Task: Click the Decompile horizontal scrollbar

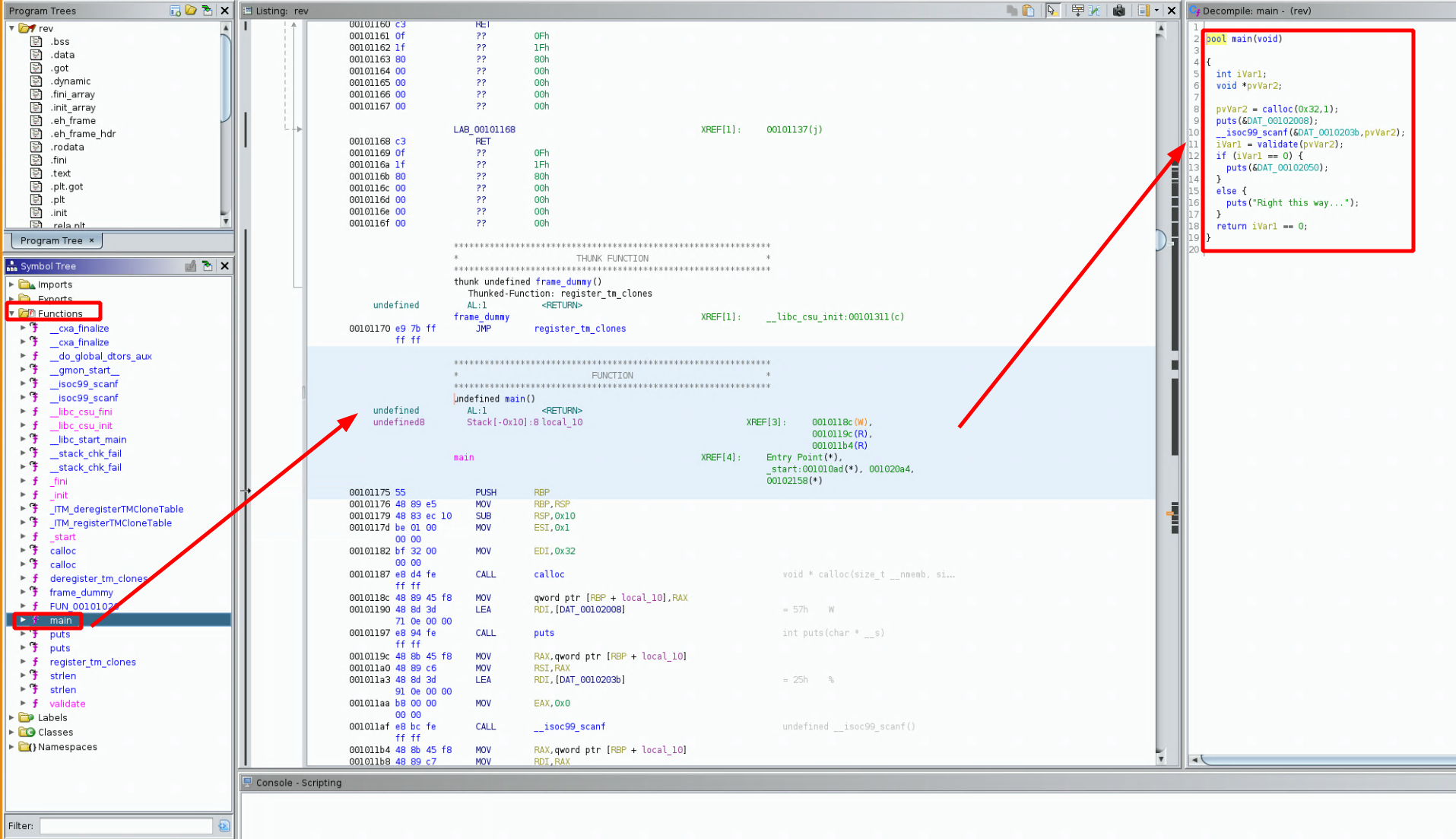Action: (x=1329, y=759)
